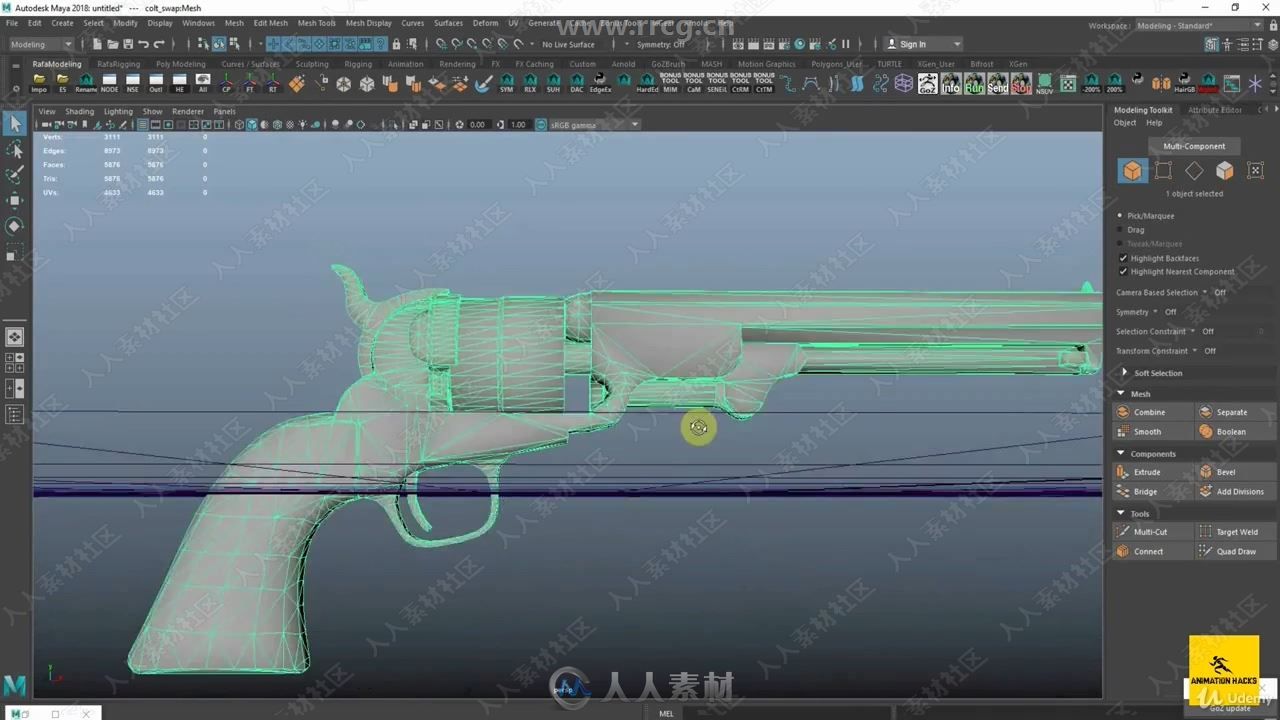Viewport: 1280px width, 720px height.
Task: Switch to Vertex selection mode icon
Action: [x=1163, y=171]
